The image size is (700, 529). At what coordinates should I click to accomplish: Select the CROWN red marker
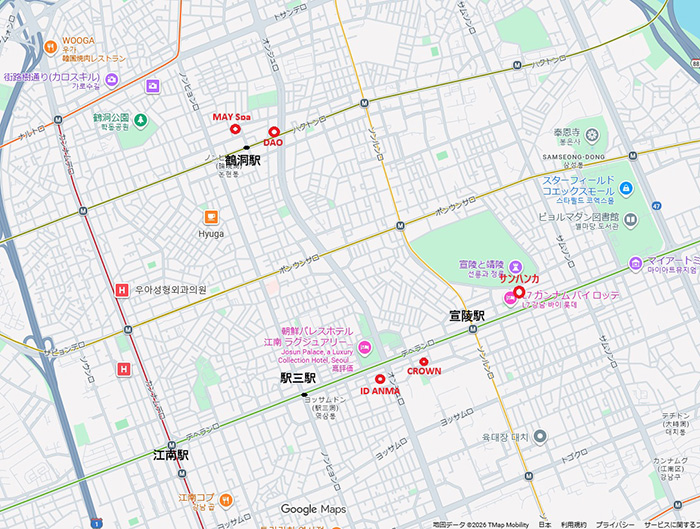click(424, 360)
